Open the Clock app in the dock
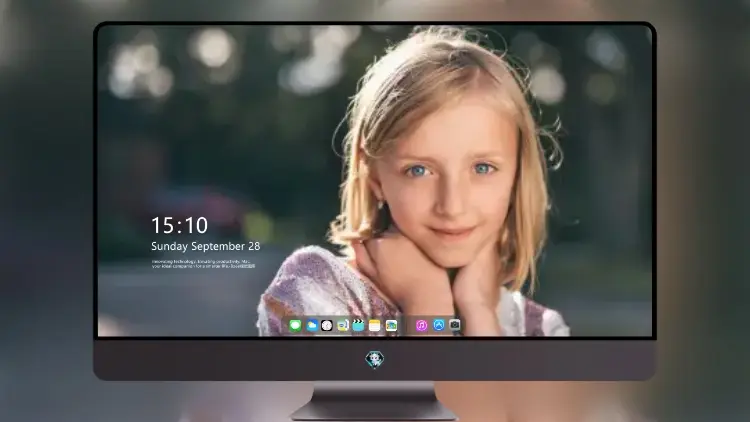Screen dimensions: 750x422 pyautogui.click(x=327, y=325)
